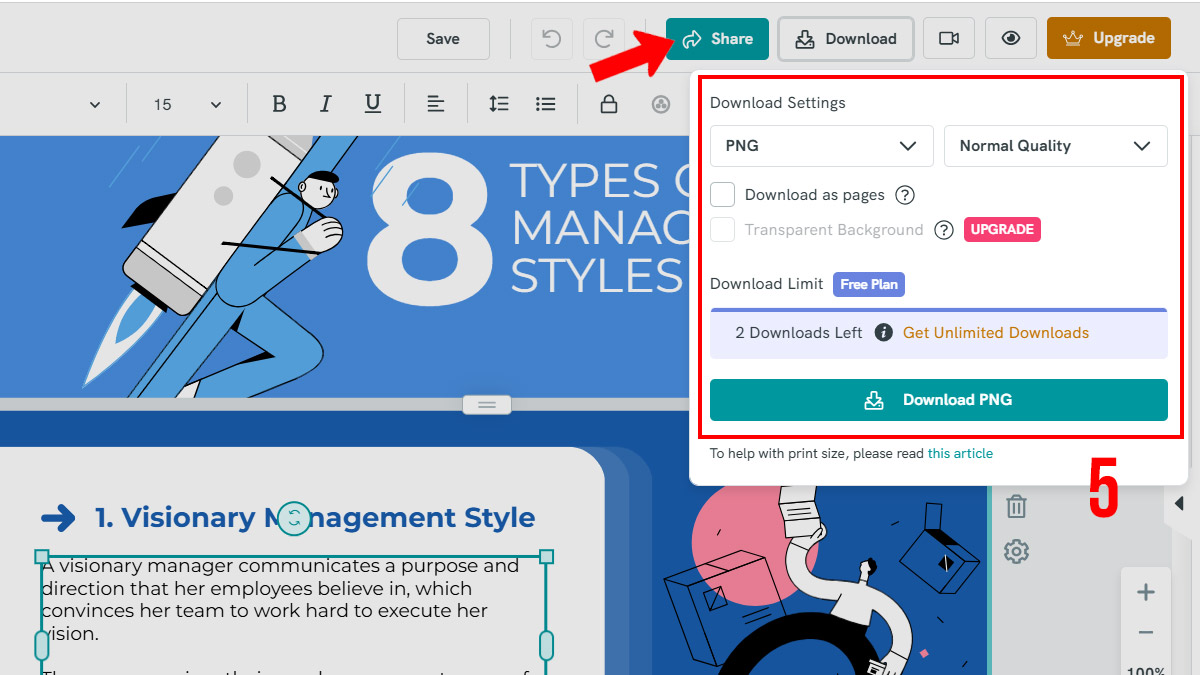The image size is (1200, 675).
Task: Click help icon next to Transparent Background
Action: (943, 230)
